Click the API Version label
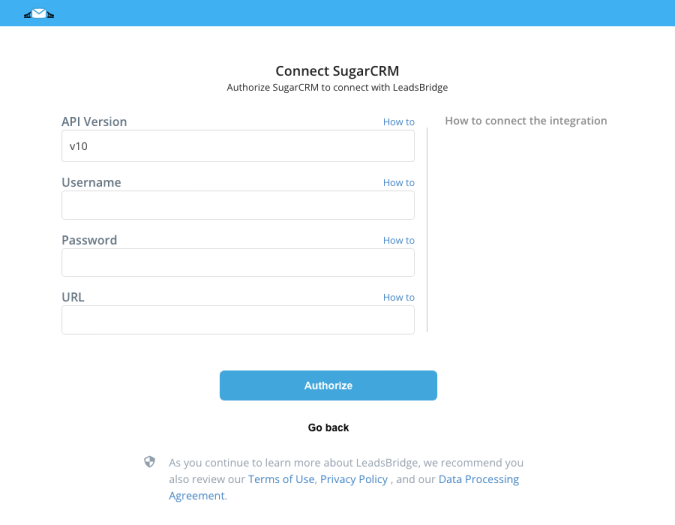Image resolution: width=675 pixels, height=525 pixels. pyautogui.click(x=94, y=122)
